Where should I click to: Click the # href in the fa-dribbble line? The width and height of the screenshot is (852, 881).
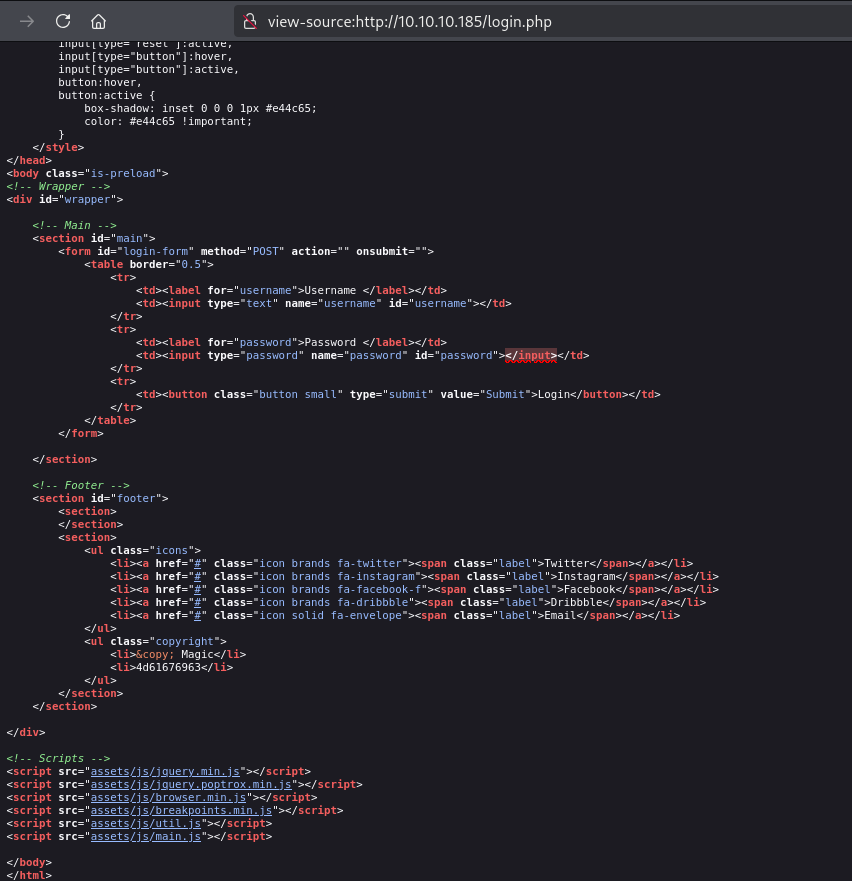click(x=197, y=602)
